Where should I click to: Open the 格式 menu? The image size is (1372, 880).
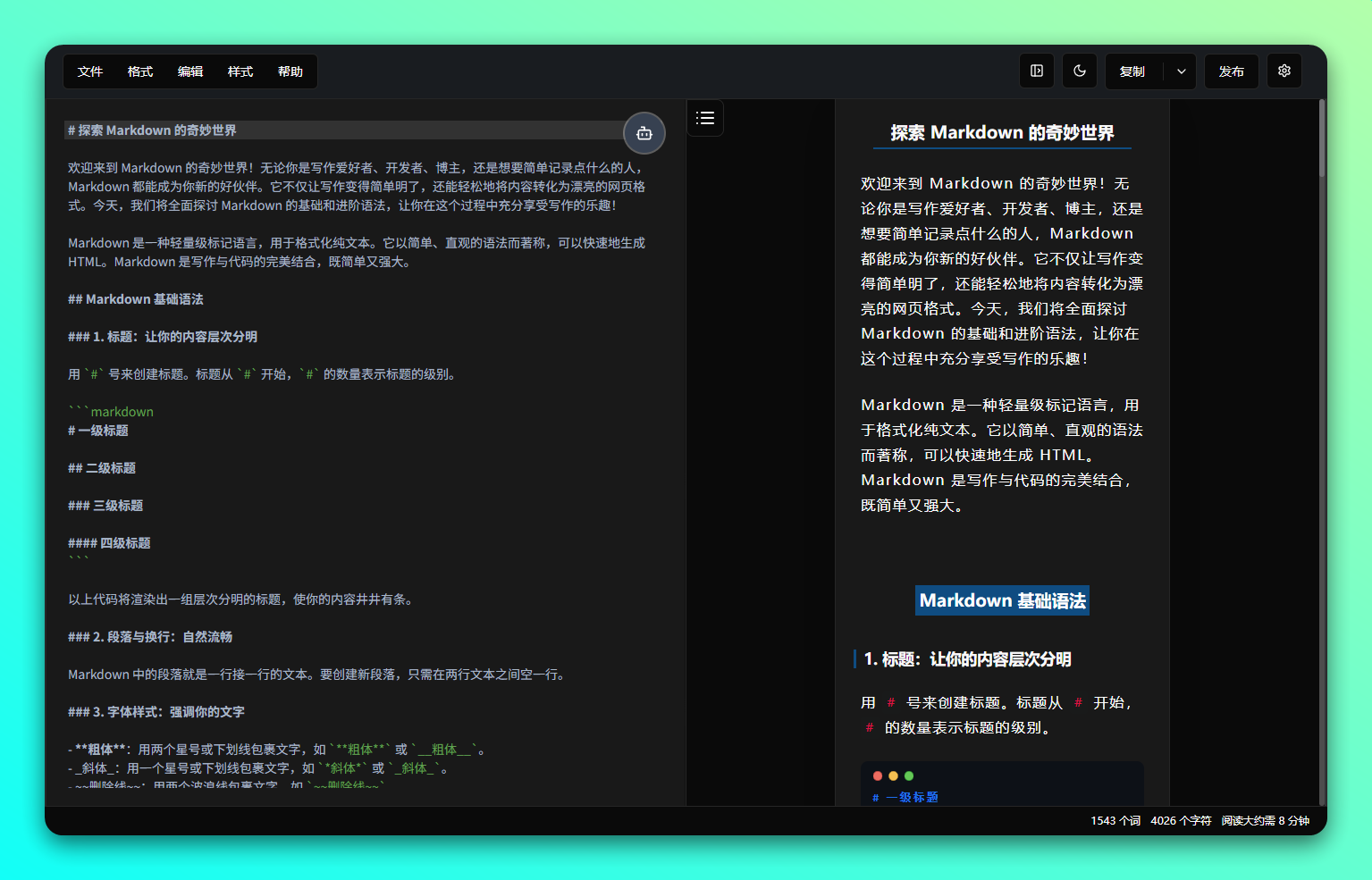[x=140, y=71]
